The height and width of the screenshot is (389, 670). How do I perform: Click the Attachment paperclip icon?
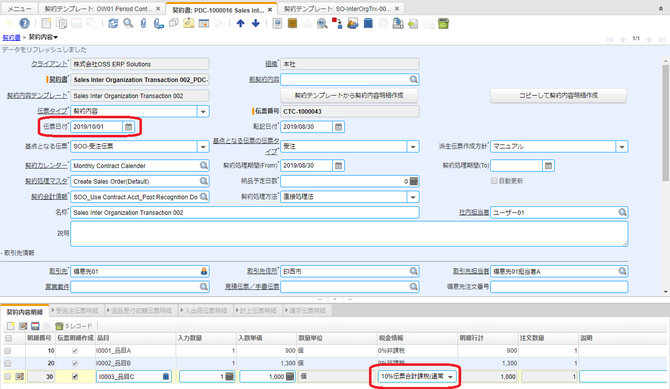point(144,24)
